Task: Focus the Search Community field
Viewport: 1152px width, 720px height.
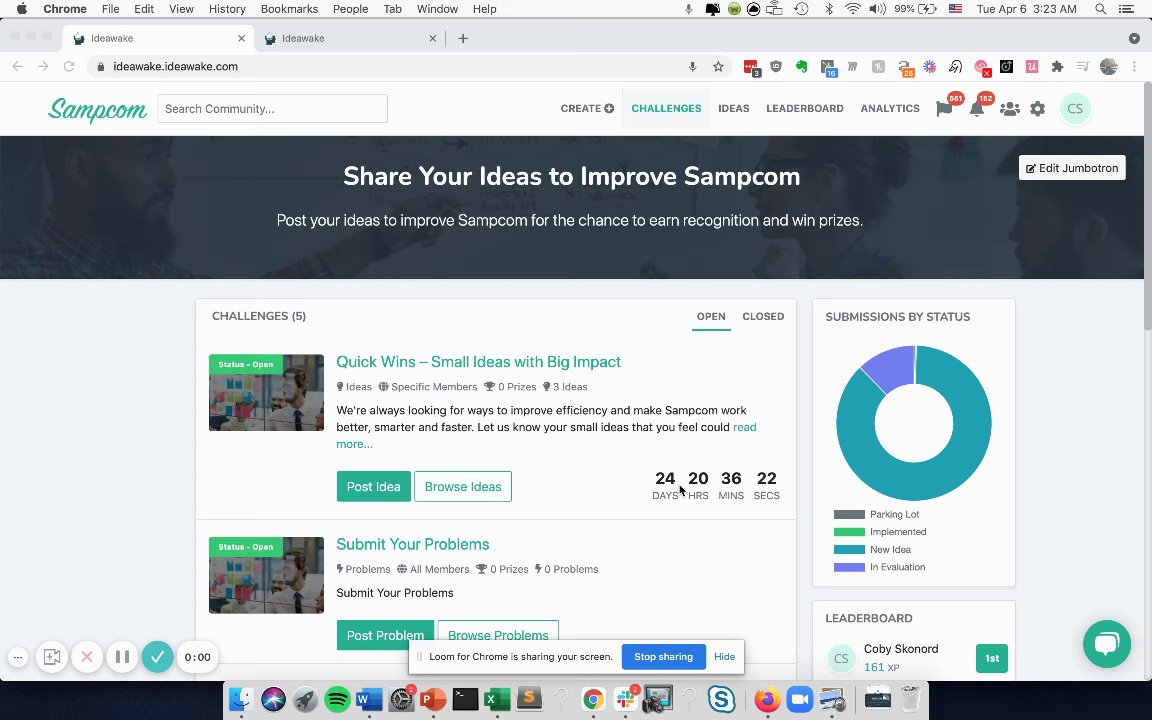Action: [273, 109]
